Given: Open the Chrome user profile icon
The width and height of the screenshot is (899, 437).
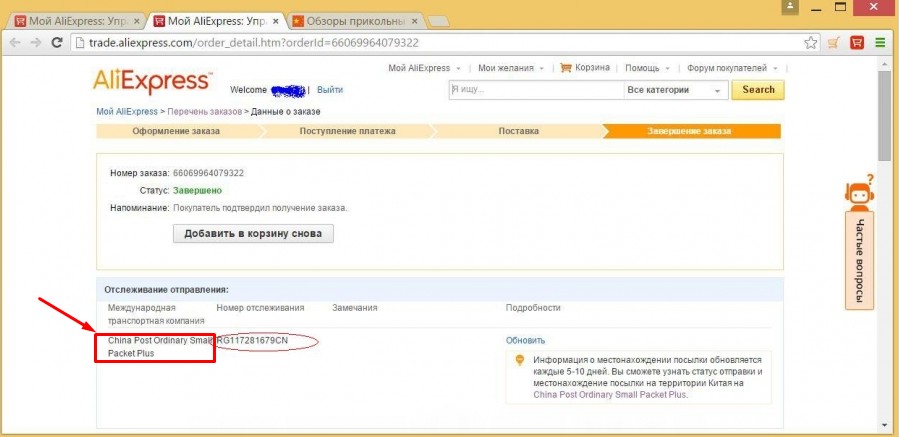Looking at the screenshot, I should 791,6.
